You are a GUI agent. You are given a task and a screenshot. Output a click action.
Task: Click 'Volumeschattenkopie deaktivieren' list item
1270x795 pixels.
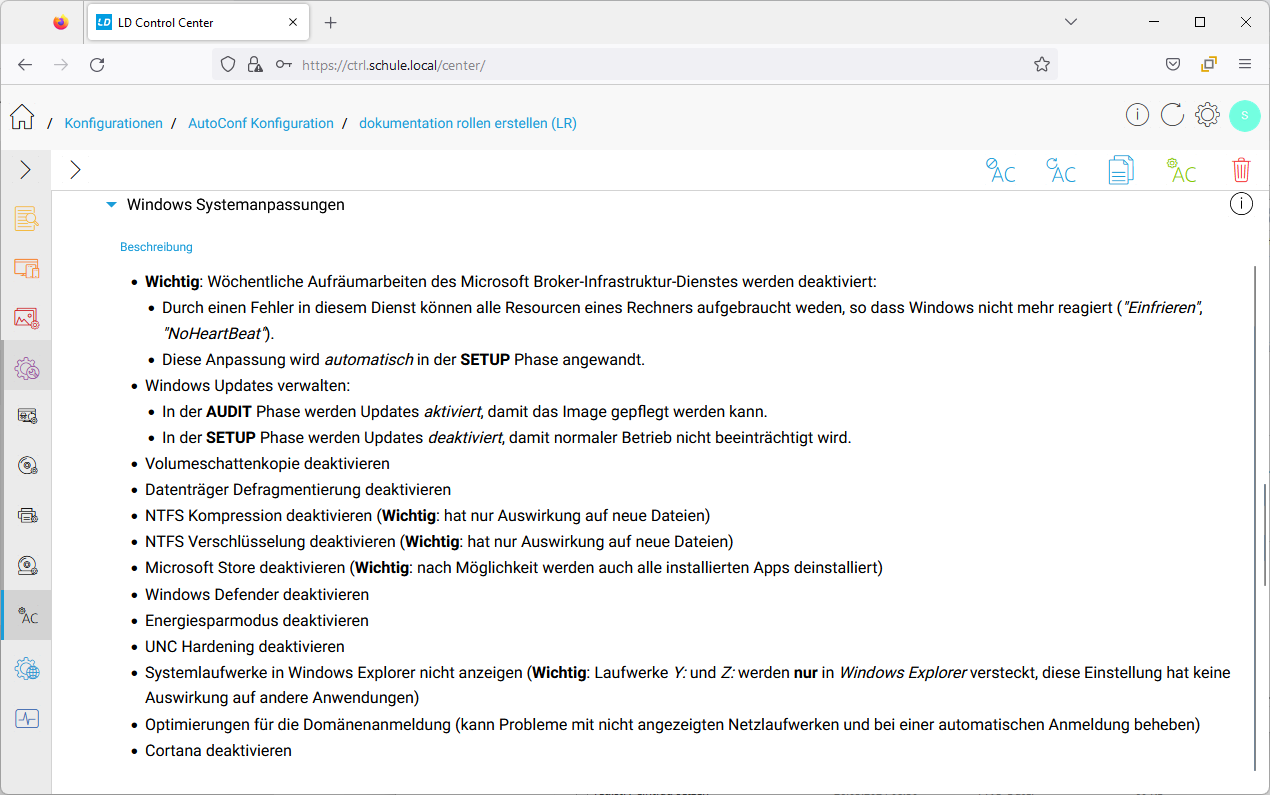coord(267,463)
